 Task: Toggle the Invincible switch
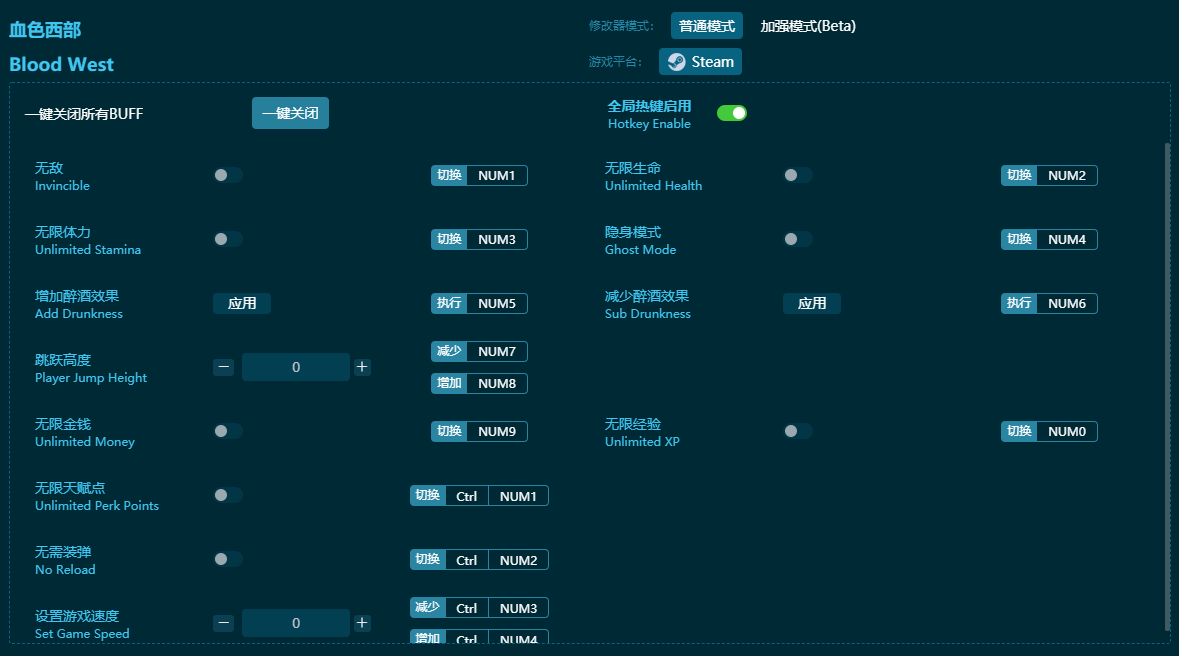click(227, 175)
